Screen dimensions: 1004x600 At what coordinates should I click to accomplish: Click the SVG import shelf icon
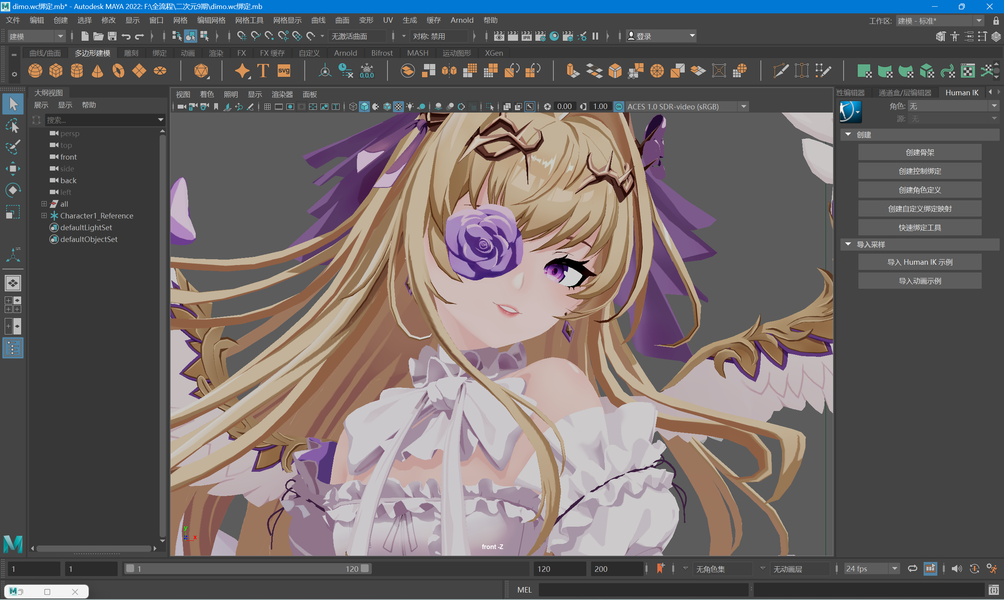[x=284, y=70]
